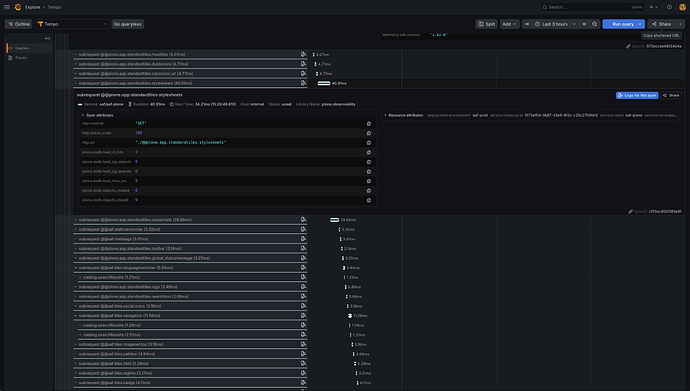
Task: Open logs icon for navigation span row
Action: click(x=303, y=315)
